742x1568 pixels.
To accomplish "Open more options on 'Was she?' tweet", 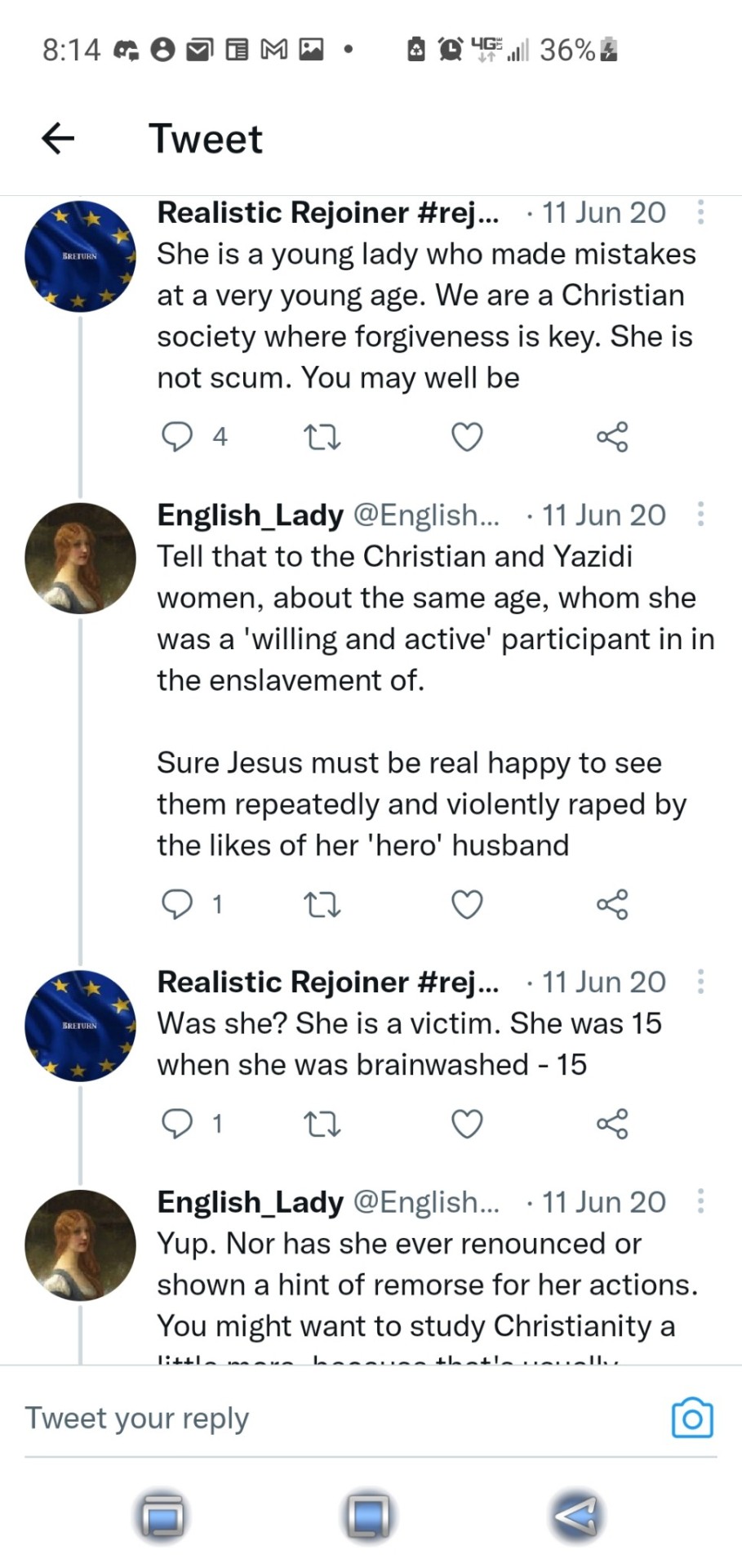I will [x=700, y=982].
